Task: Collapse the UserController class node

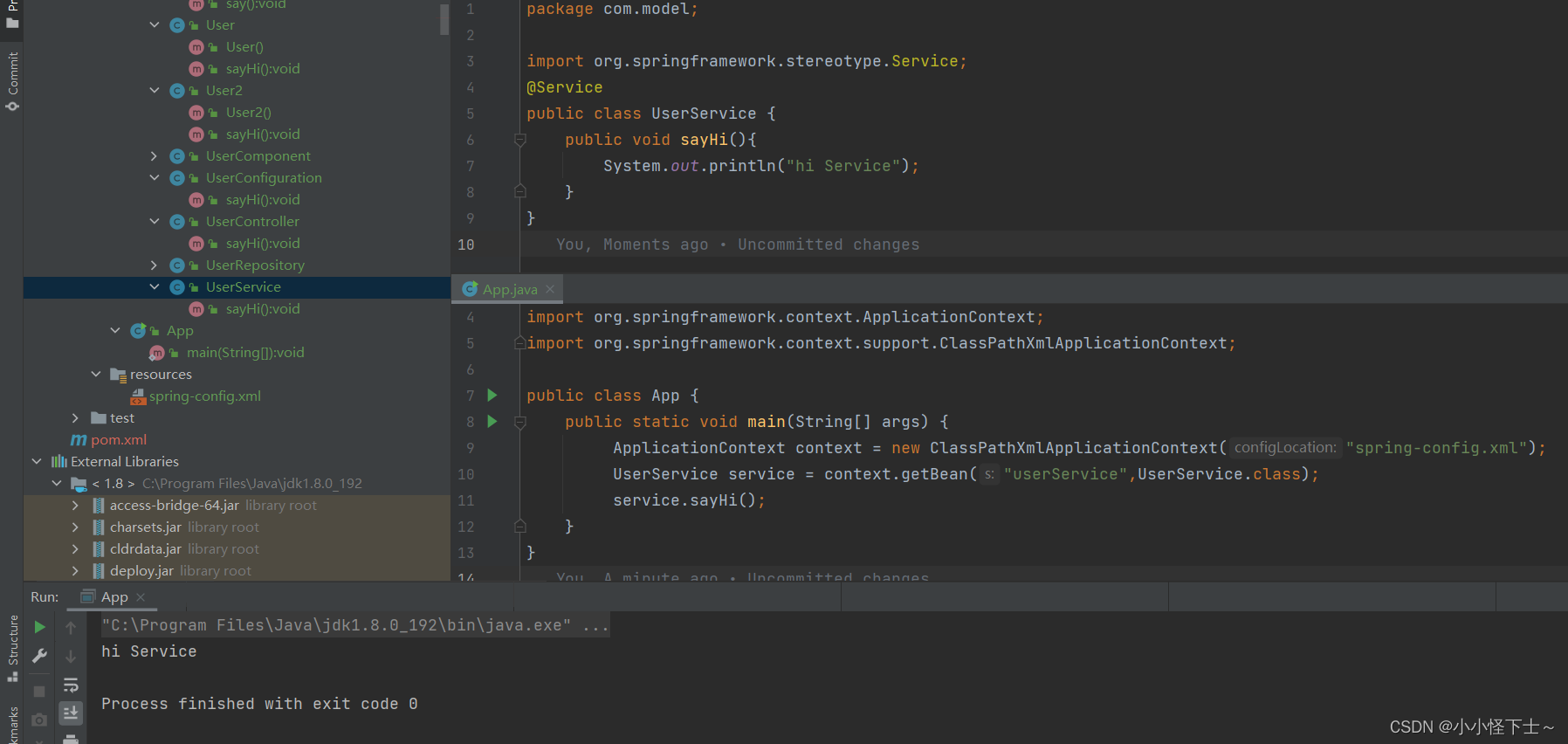Action: tap(155, 222)
